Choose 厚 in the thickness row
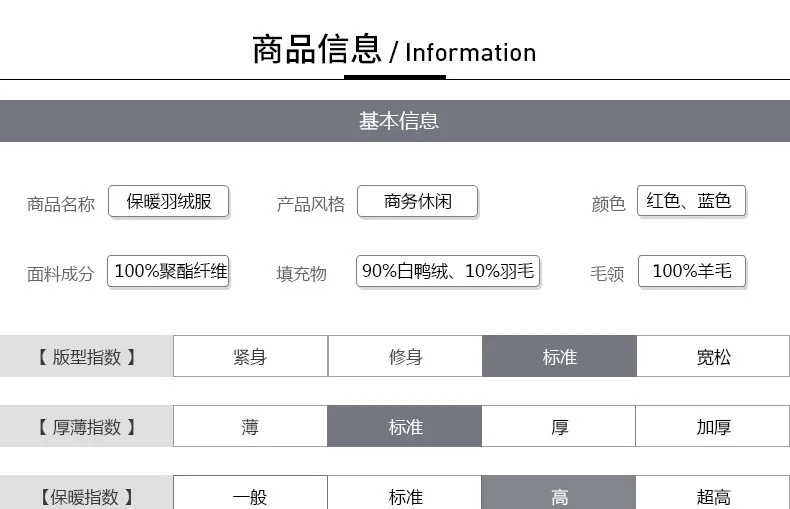Viewport: 790px width, 509px height. pos(559,426)
